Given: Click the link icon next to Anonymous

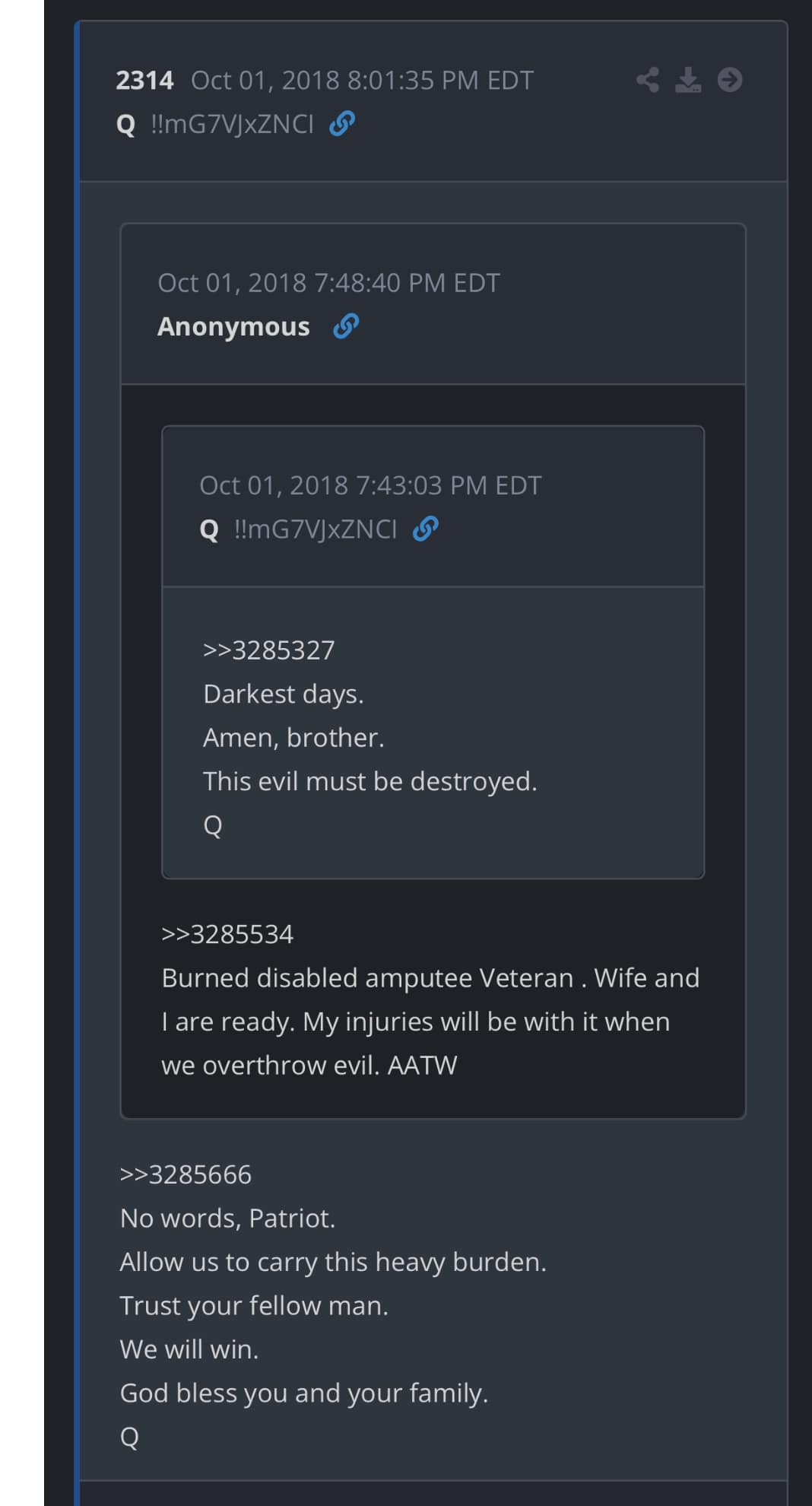Looking at the screenshot, I should click(346, 326).
